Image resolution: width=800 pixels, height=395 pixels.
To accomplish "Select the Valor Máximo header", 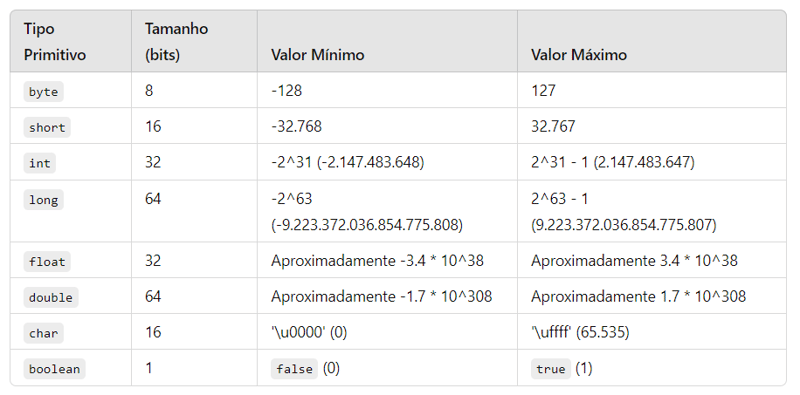I will pyautogui.click(x=579, y=55).
